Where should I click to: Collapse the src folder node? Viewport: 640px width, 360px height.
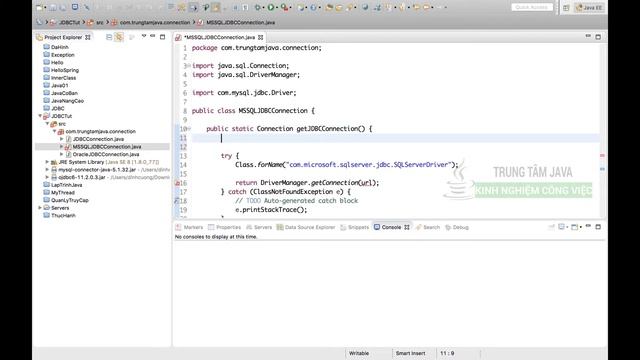coord(47,124)
